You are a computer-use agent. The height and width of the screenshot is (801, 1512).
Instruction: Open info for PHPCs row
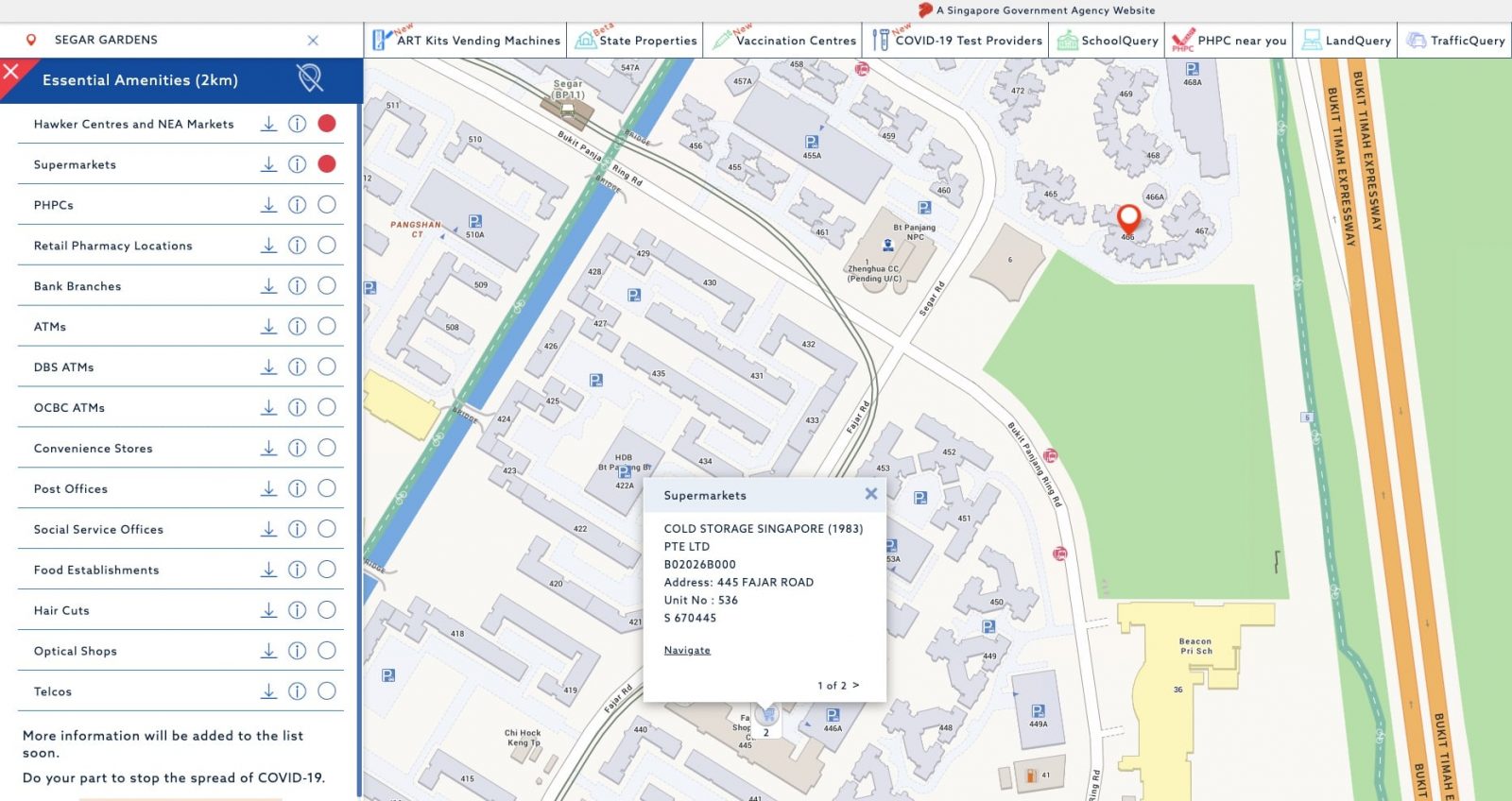[297, 205]
